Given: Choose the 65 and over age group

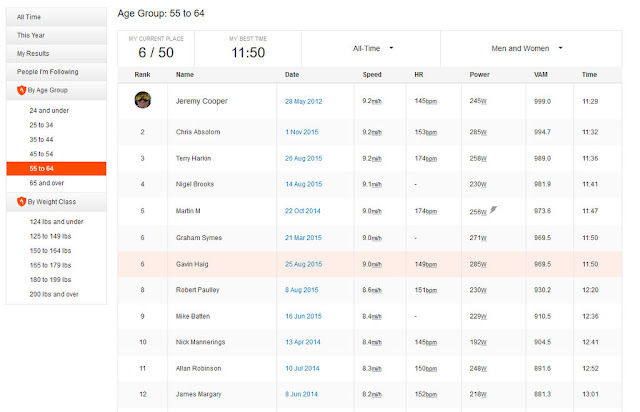Looking at the screenshot, I should [x=46, y=183].
